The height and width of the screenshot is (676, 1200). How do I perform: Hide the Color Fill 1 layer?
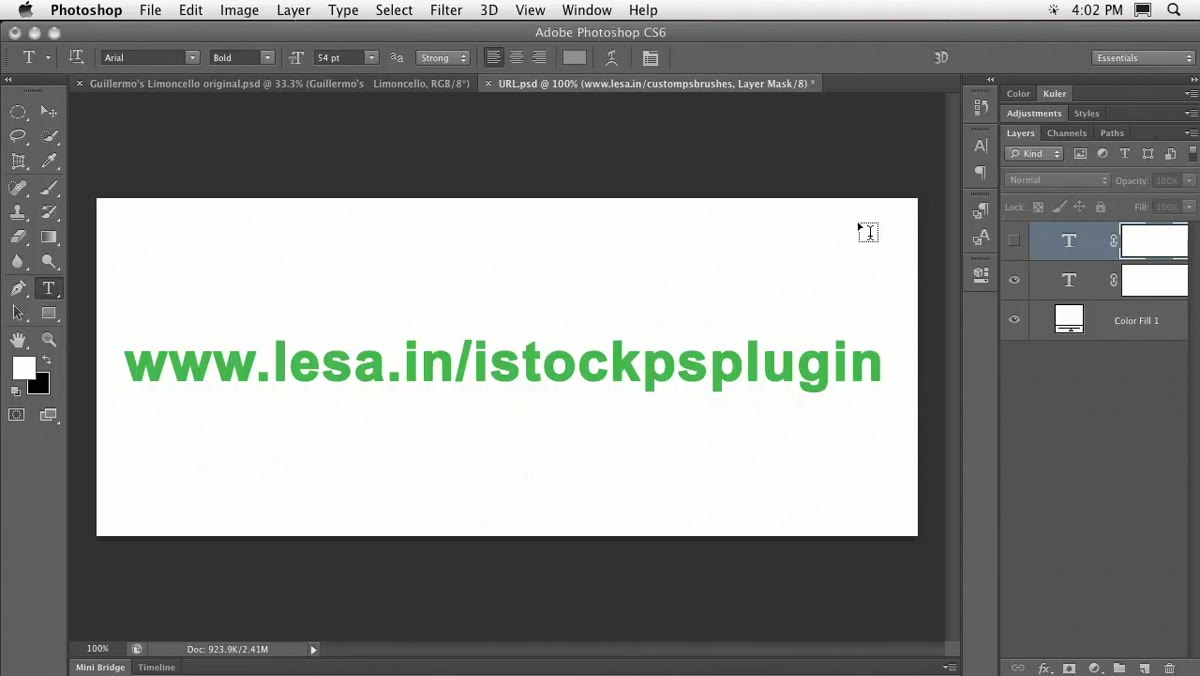(1014, 320)
